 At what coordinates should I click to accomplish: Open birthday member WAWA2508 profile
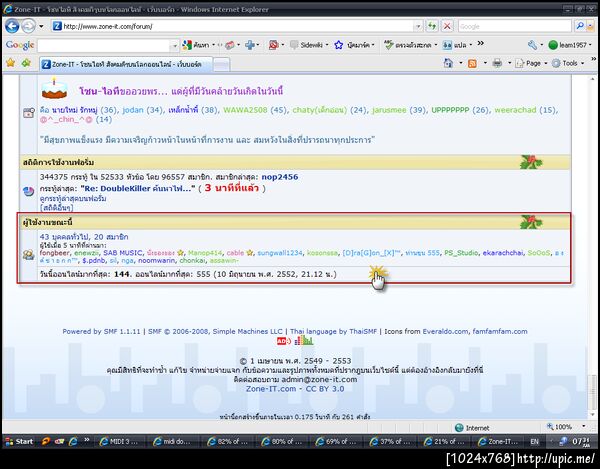(x=245, y=110)
